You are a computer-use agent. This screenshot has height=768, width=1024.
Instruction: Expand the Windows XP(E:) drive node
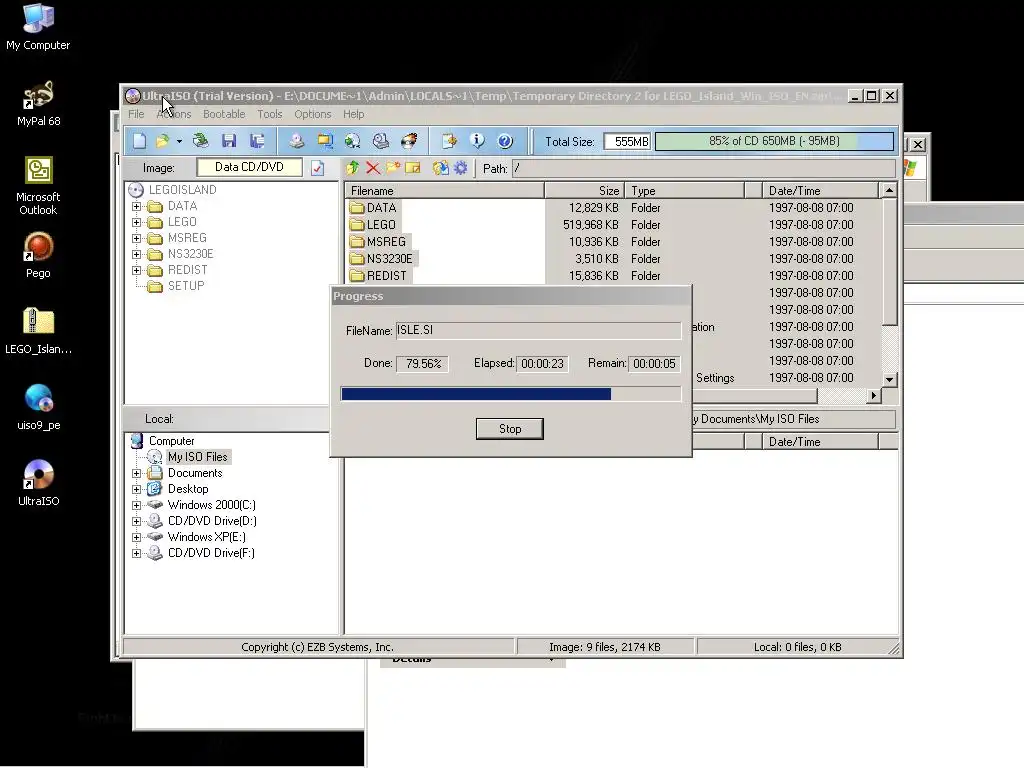click(136, 537)
